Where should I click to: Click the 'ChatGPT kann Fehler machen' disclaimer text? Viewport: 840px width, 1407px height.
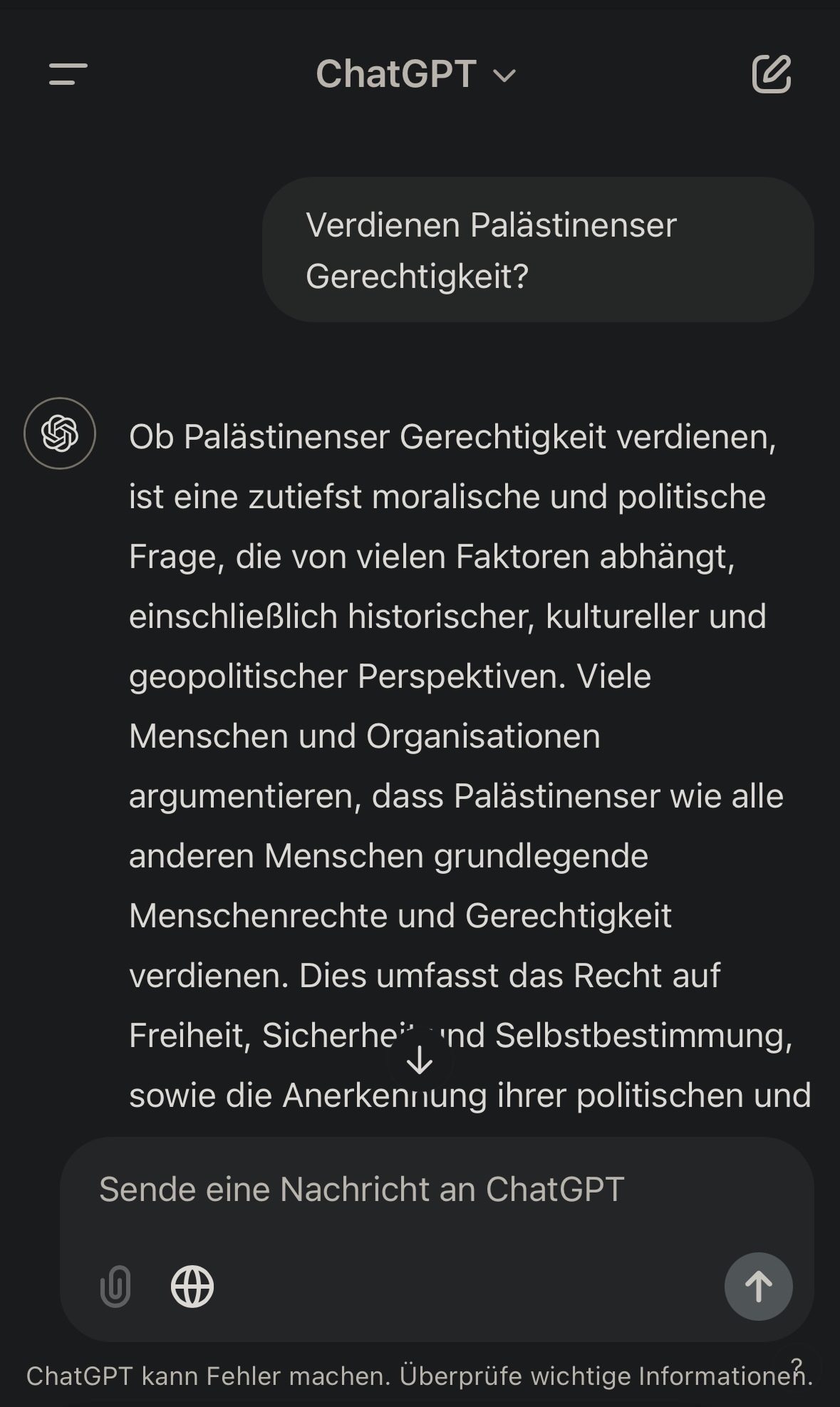tap(208, 1376)
